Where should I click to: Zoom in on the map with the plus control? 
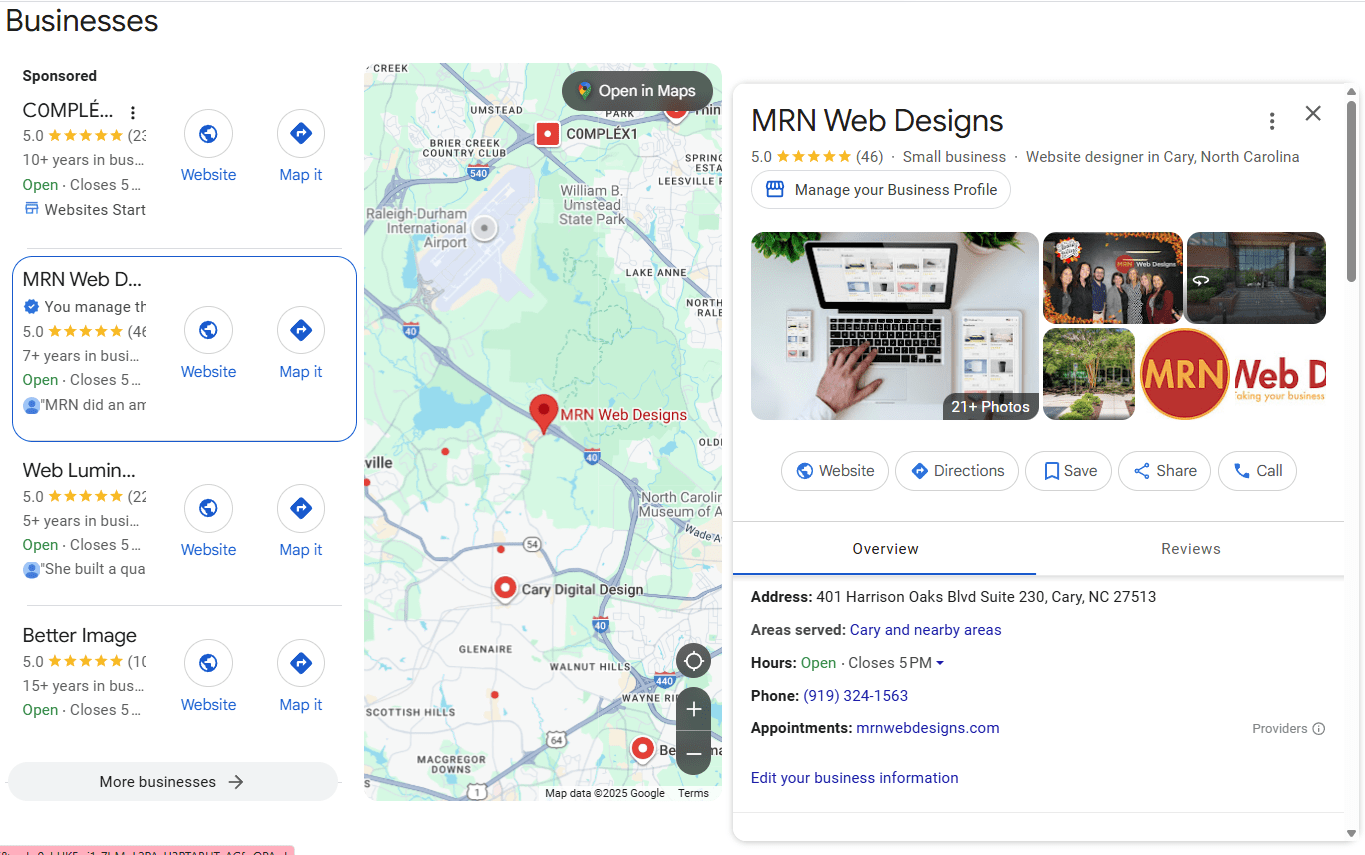click(x=693, y=709)
